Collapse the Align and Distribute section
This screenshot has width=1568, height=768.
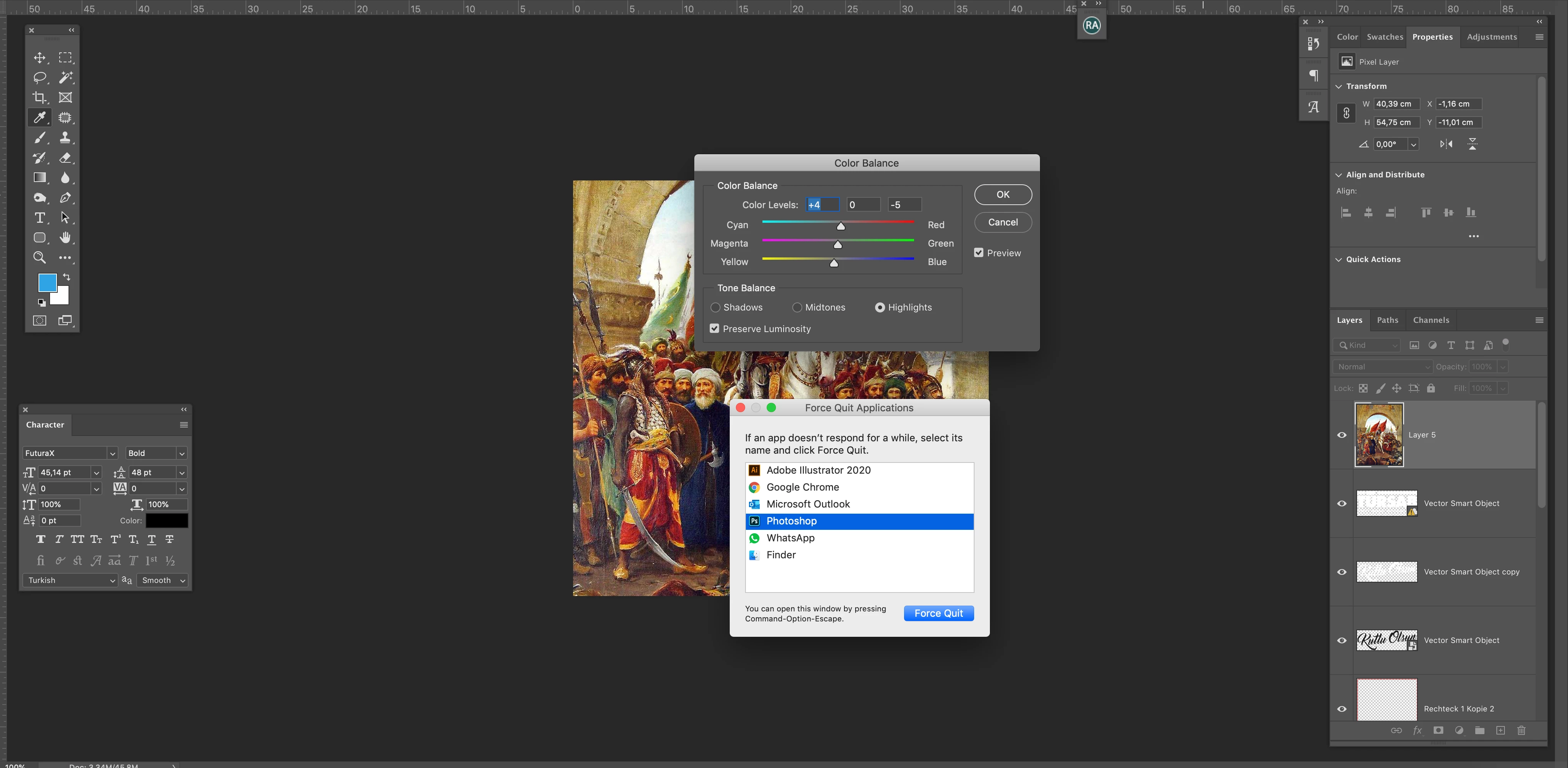tap(1339, 175)
